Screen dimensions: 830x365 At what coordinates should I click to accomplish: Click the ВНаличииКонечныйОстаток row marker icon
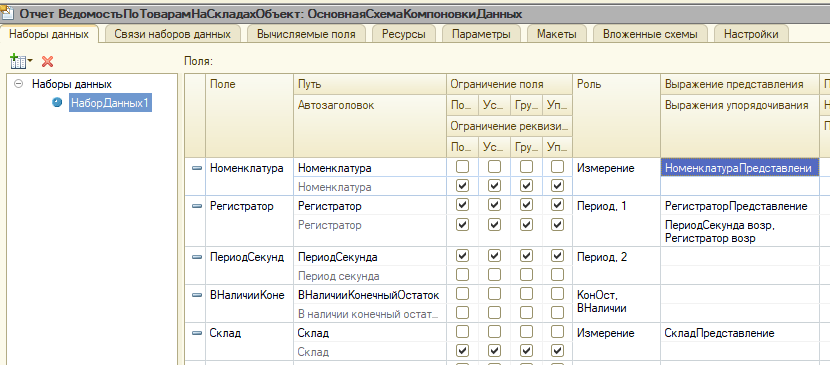coord(197,295)
